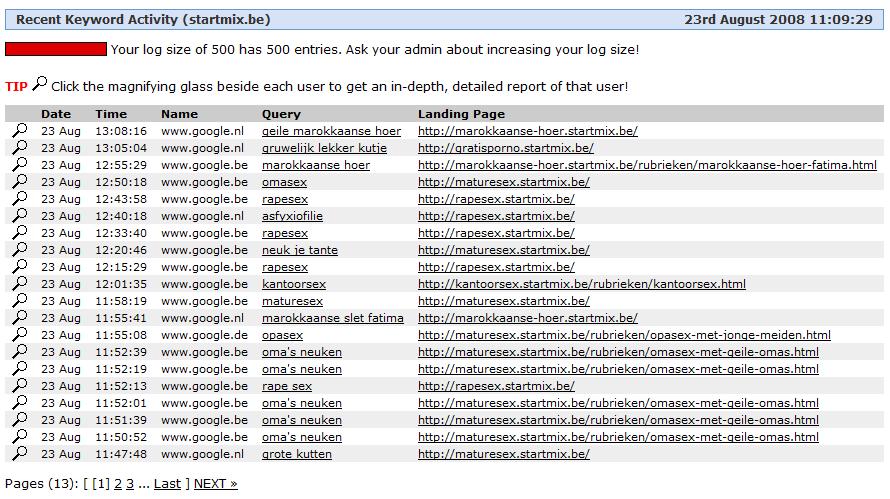Screen dimensions: 890x499
Task: Open the query link in the 12:40:18 row
Action: (x=292, y=216)
